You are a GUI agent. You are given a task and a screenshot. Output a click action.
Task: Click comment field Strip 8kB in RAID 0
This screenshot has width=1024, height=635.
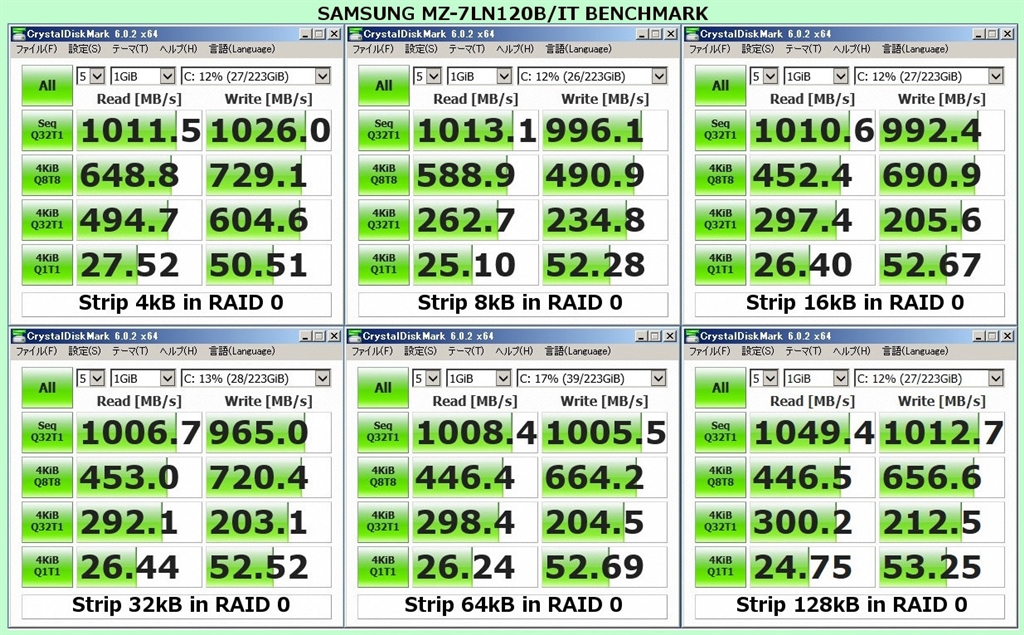tap(513, 304)
